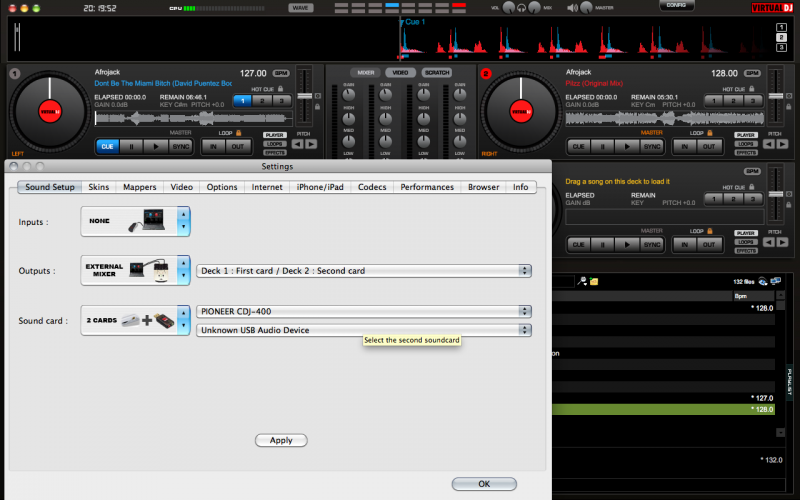Viewport: 800px width, 500px height.
Task: Nudge deck 1 pitch up with right arrow
Action: [x=311, y=144]
